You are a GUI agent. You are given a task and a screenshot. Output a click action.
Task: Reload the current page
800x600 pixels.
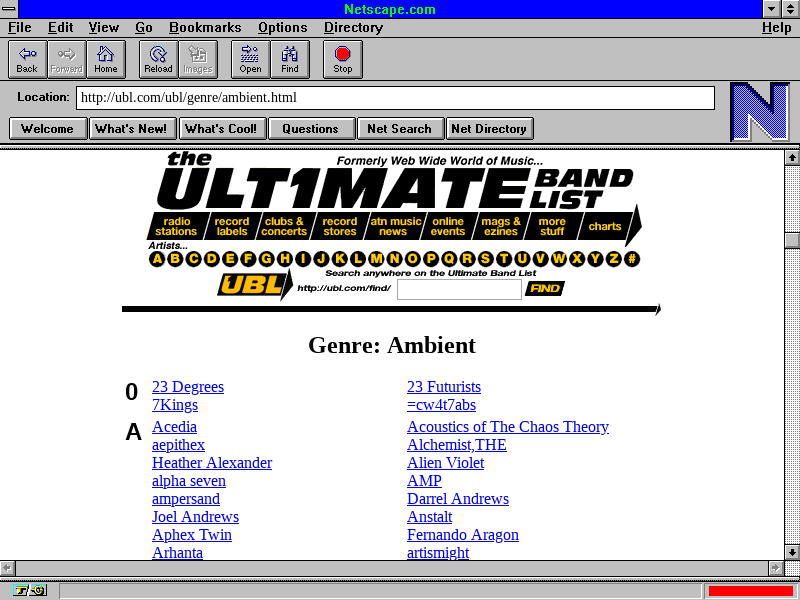point(158,59)
